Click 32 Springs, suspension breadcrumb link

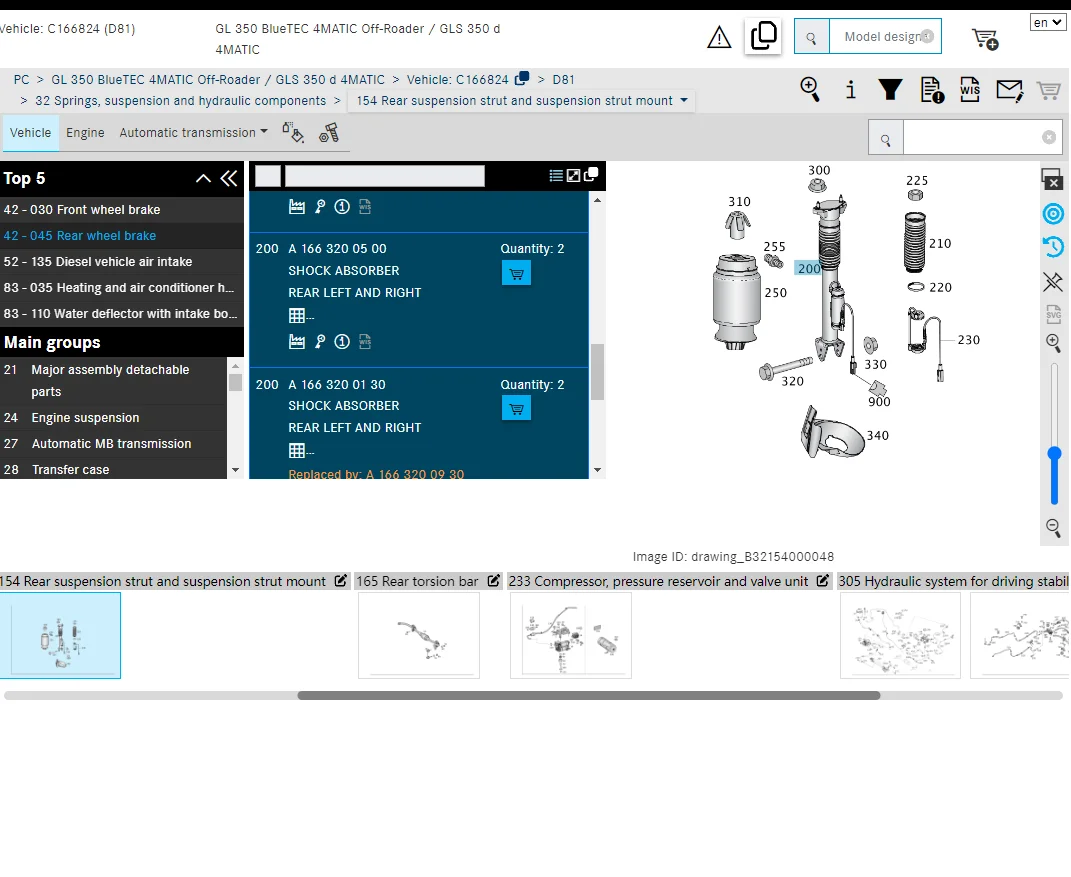coord(180,100)
